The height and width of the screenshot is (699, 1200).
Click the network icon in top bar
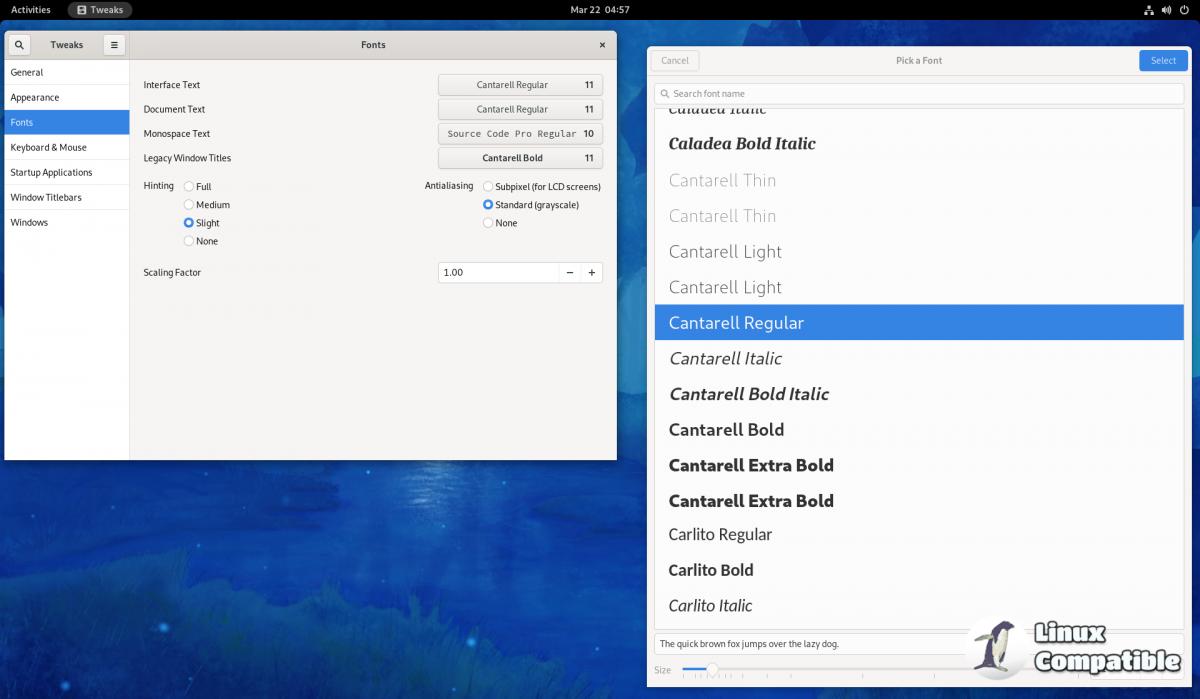(x=1149, y=10)
